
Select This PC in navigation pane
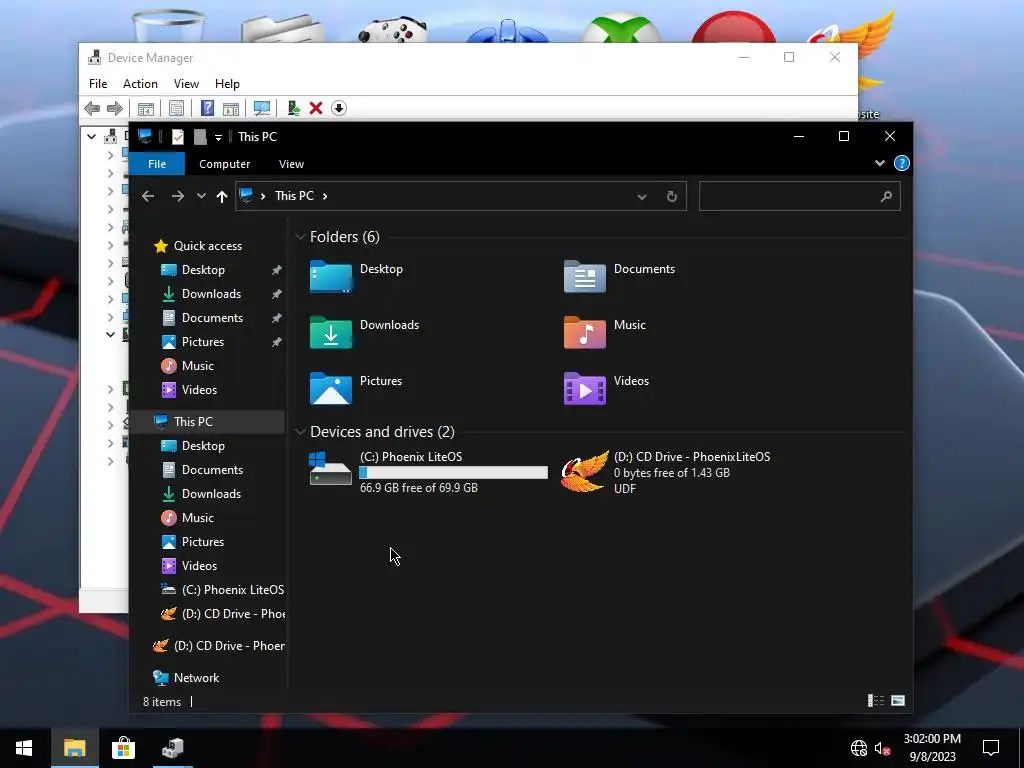pos(193,422)
